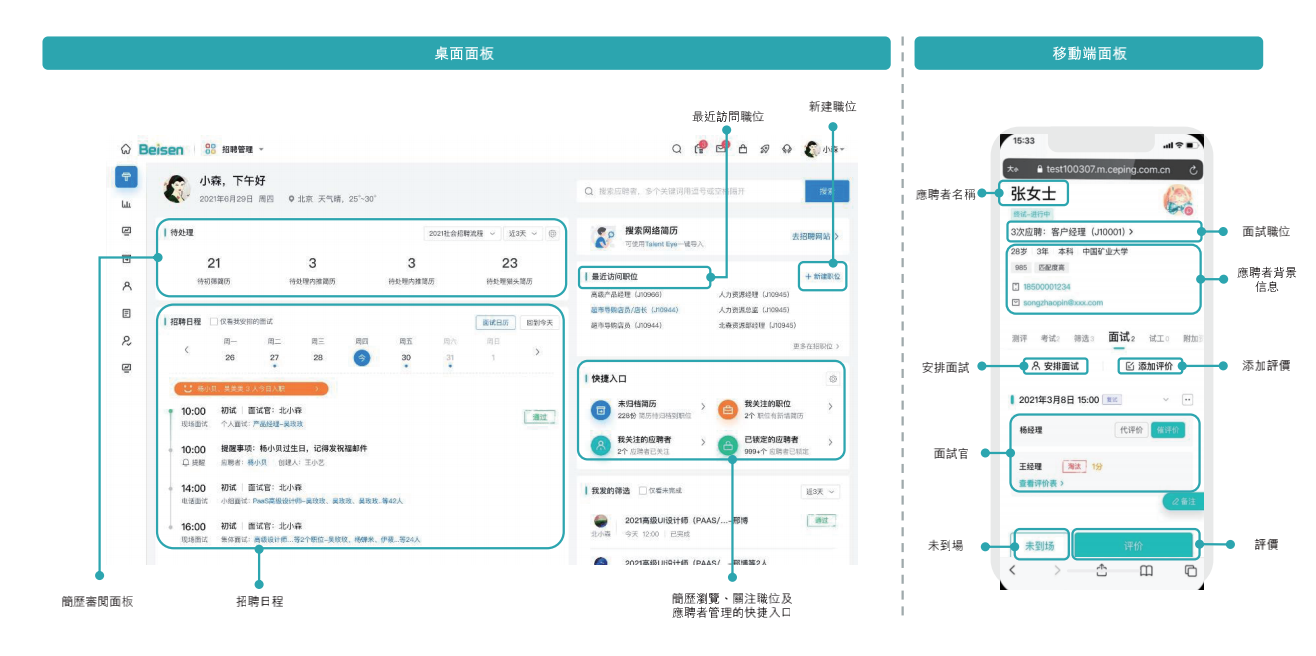Click the person icon in the left sidebar
The width and height of the screenshot is (1316, 656).
[x=126, y=286]
